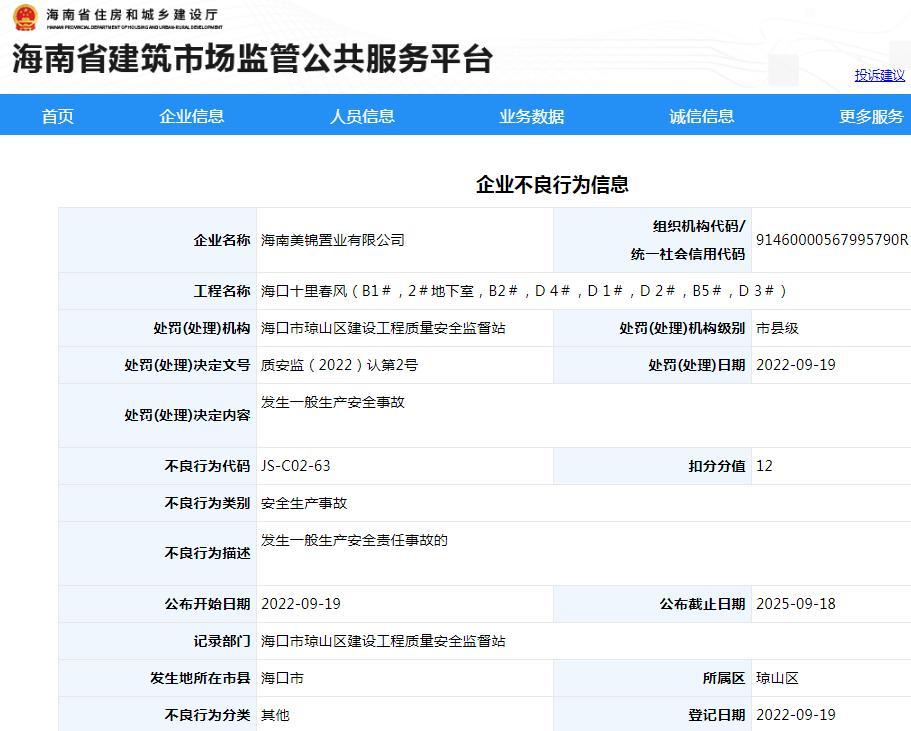Click the national emblem logo icon
Viewport: 911px width, 731px height.
(x=25, y=17)
